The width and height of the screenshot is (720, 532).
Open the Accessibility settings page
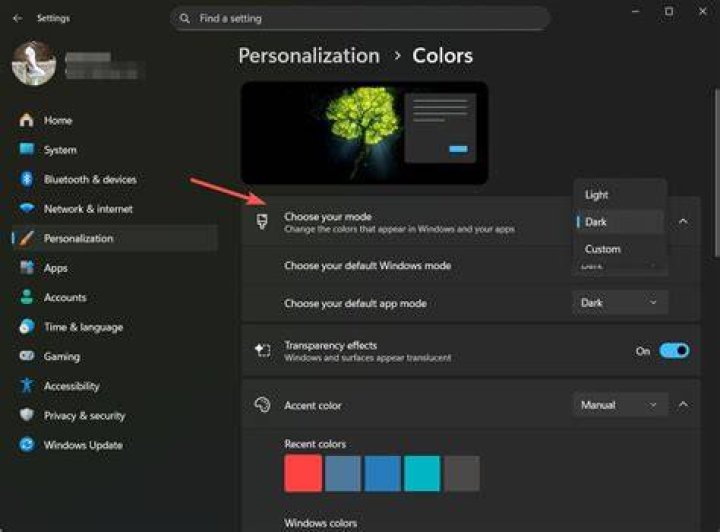pyautogui.click(x=115, y=386)
